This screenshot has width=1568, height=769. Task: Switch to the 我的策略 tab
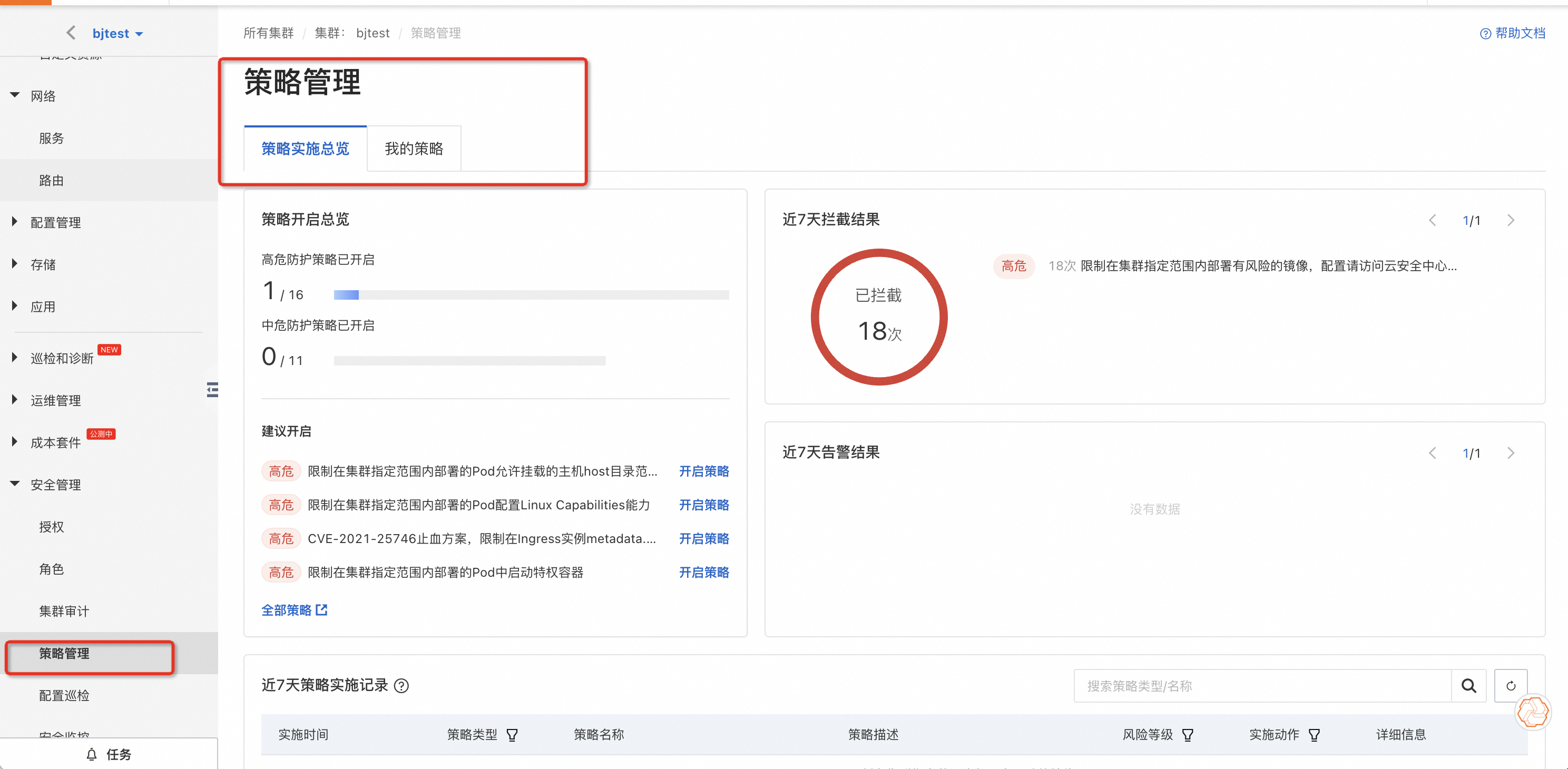[x=413, y=149]
